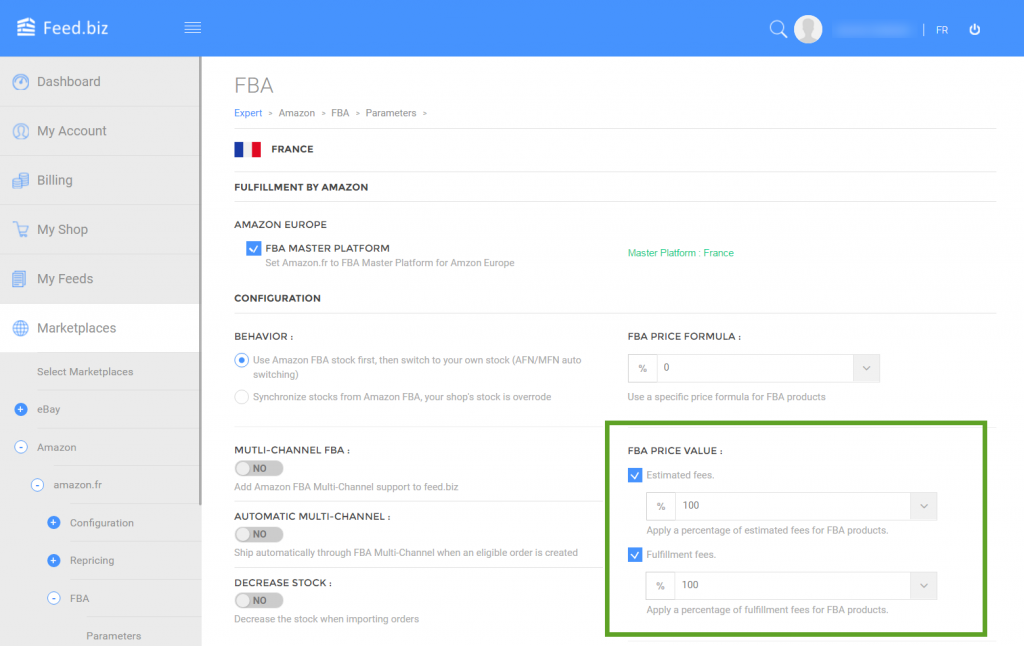Click the power logout icon
The width and height of the screenshot is (1024, 646).
point(974,29)
